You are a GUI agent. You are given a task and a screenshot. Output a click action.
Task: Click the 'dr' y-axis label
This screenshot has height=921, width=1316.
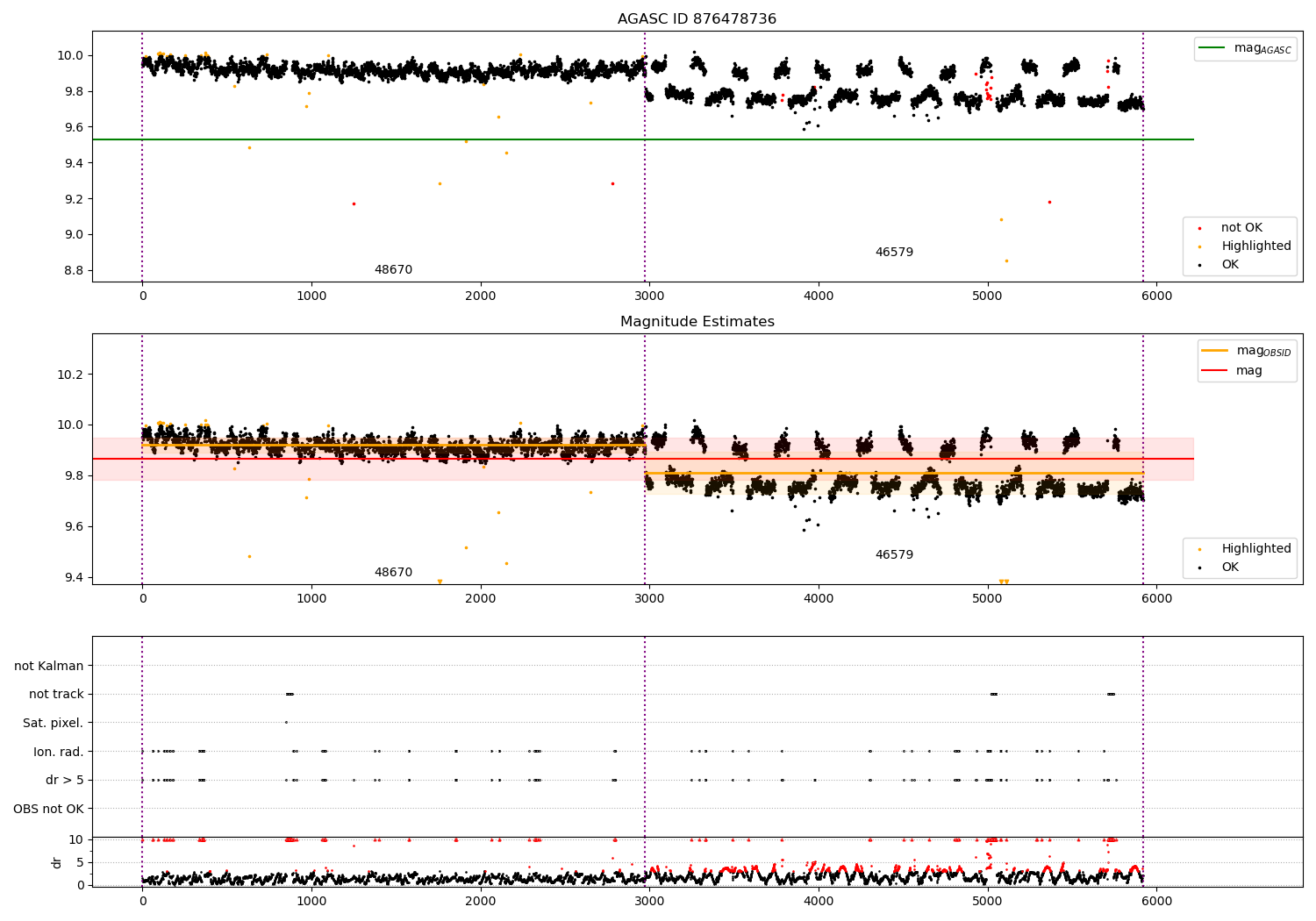[x=57, y=862]
